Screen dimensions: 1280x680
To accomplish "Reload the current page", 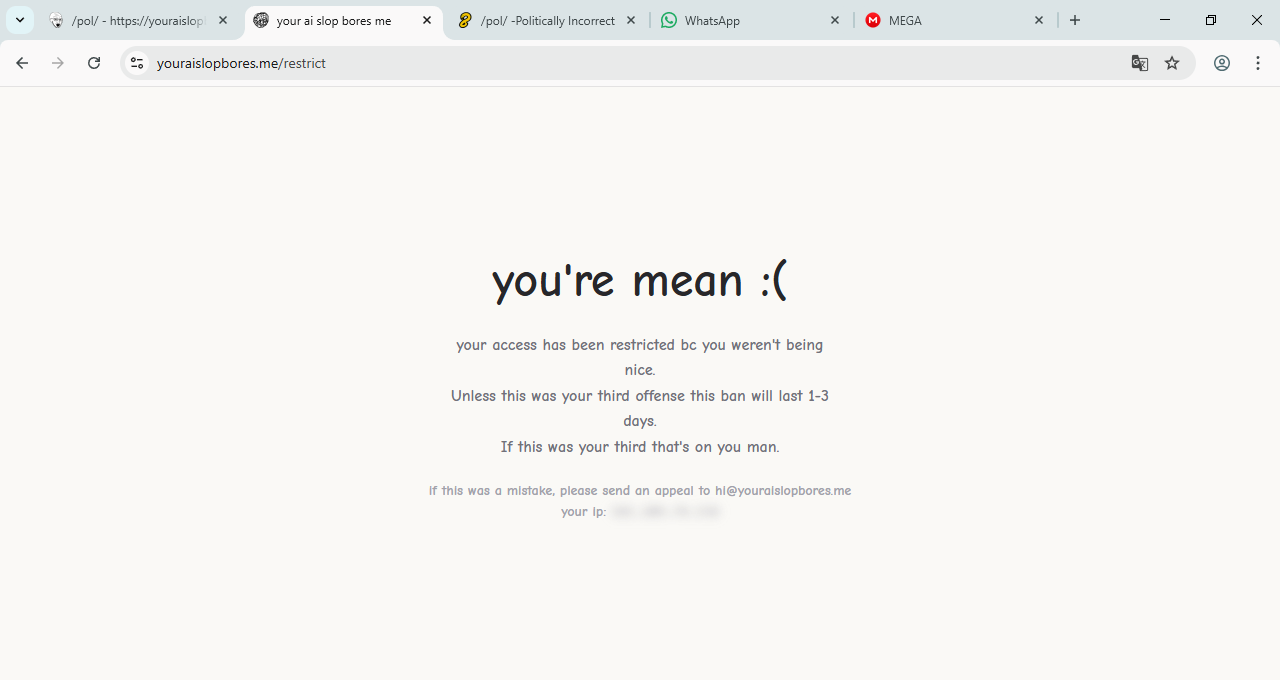I will coord(94,63).
